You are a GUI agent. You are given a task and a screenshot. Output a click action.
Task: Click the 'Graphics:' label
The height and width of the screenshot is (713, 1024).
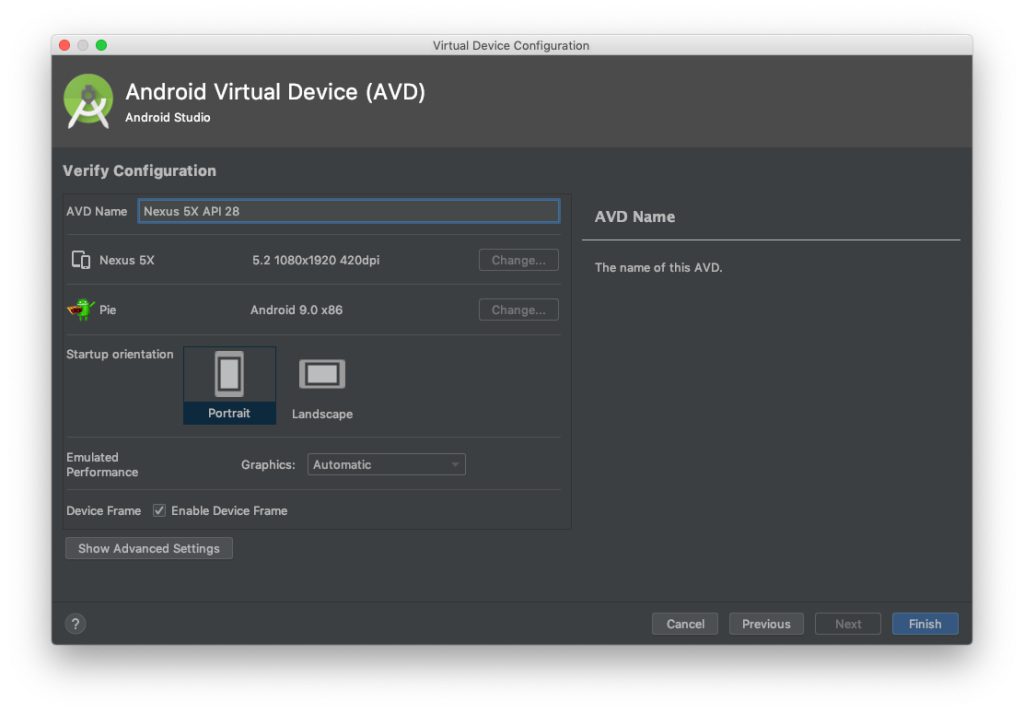coord(268,464)
